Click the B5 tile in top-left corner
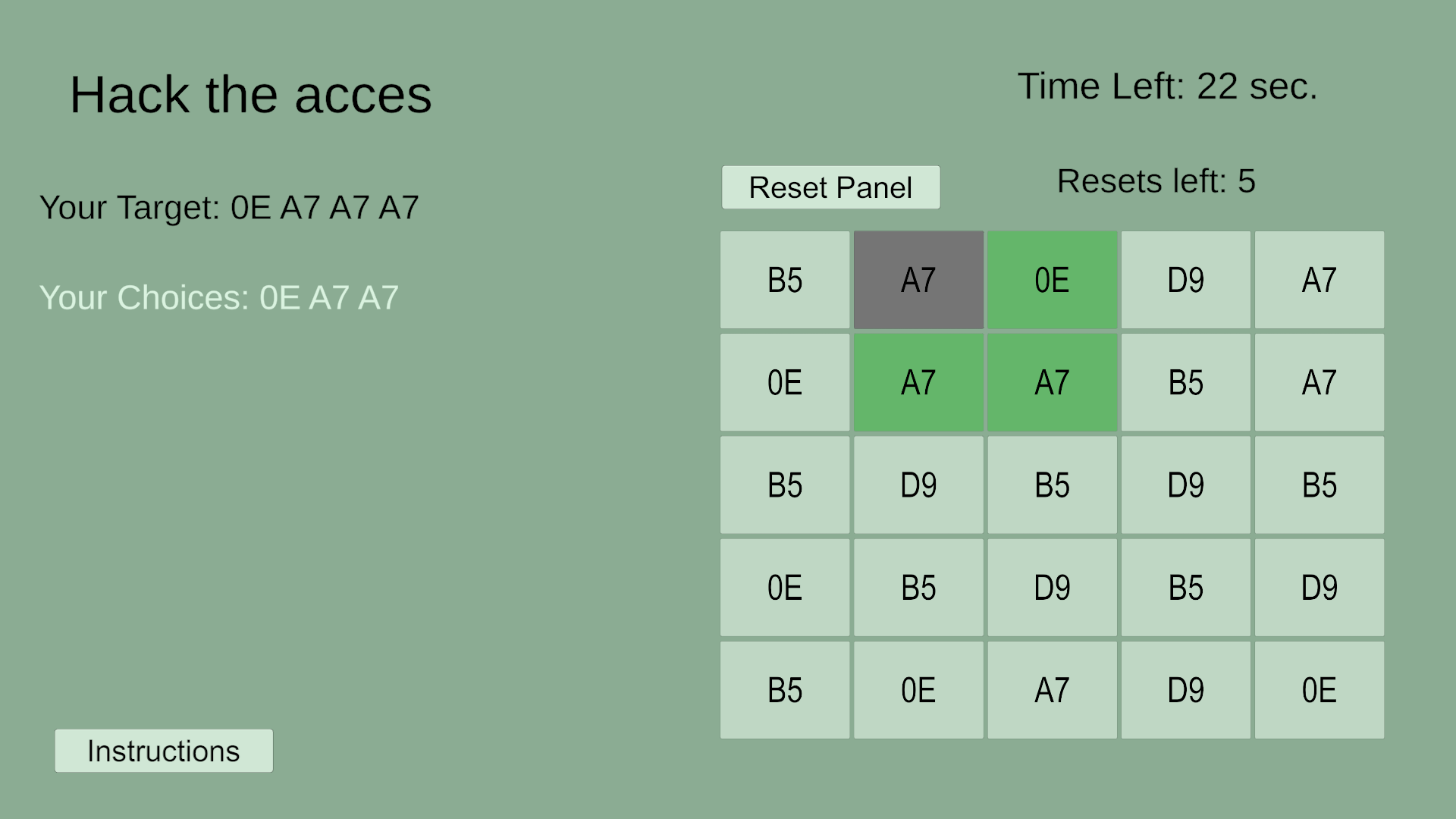1456x819 pixels. [x=785, y=280]
